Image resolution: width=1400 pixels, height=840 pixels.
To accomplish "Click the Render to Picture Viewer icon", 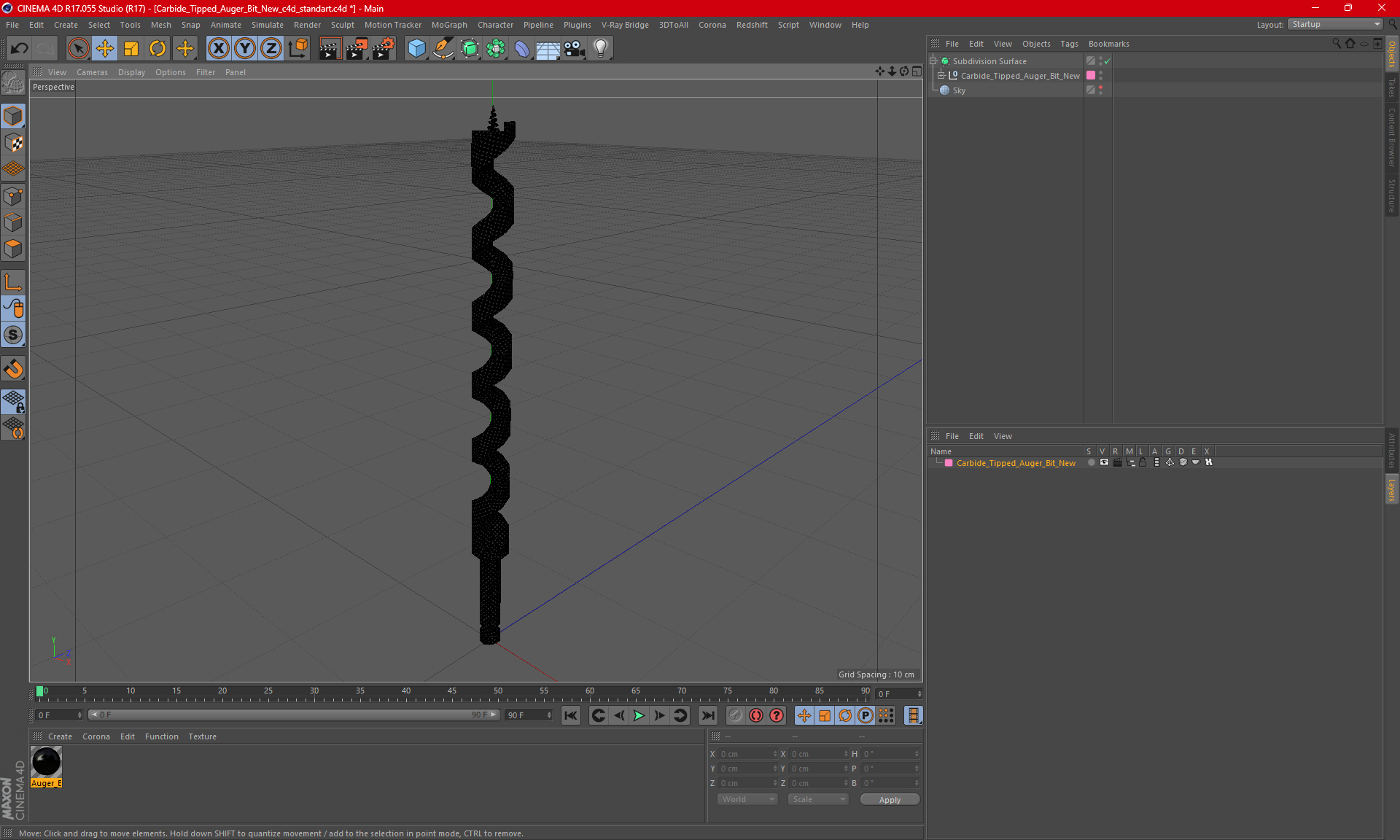I will (355, 47).
